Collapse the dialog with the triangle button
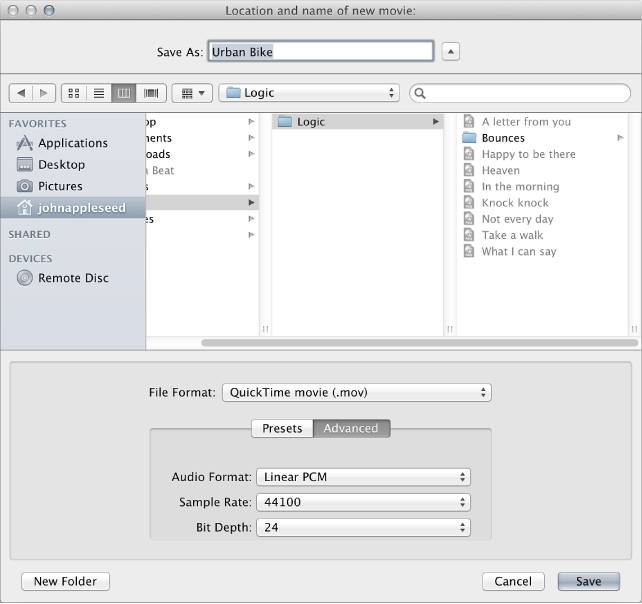 pyautogui.click(x=451, y=52)
